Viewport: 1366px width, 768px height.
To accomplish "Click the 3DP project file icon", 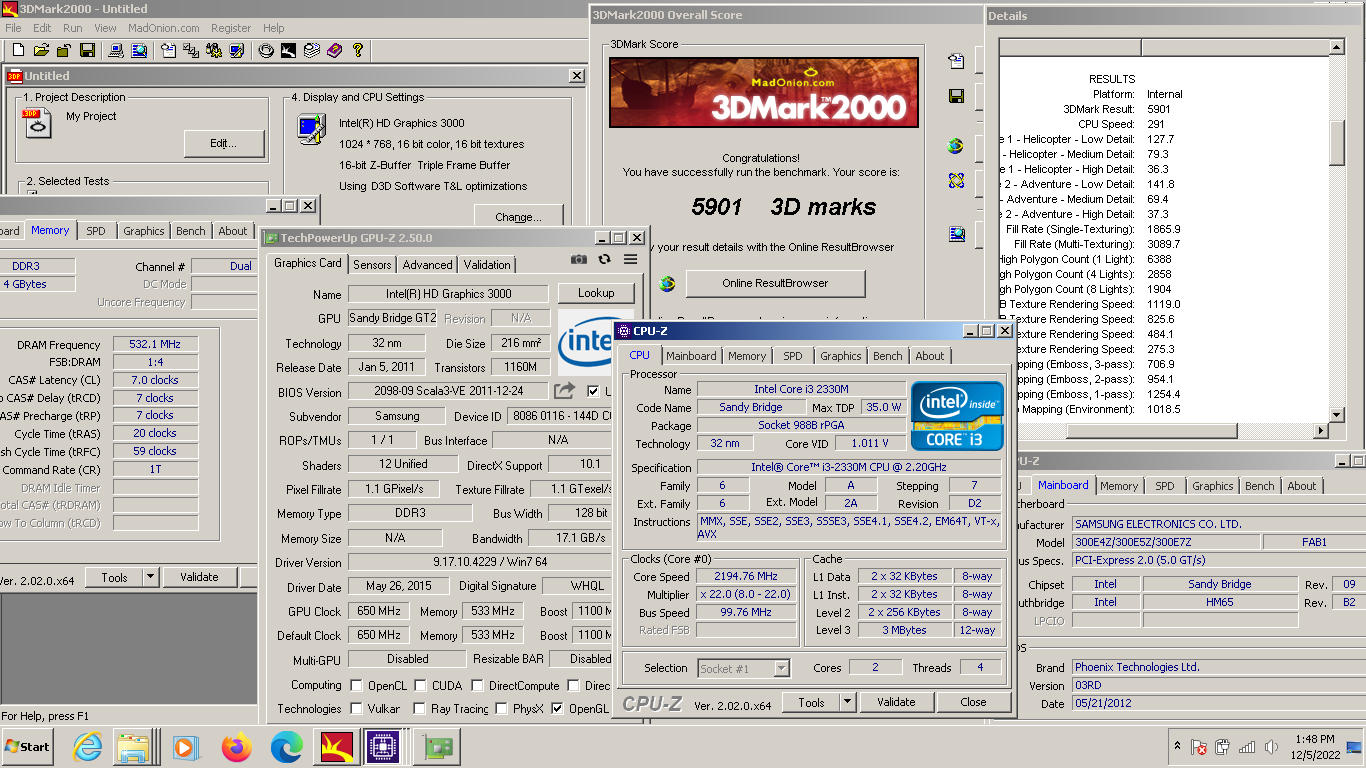I will click(x=37, y=122).
